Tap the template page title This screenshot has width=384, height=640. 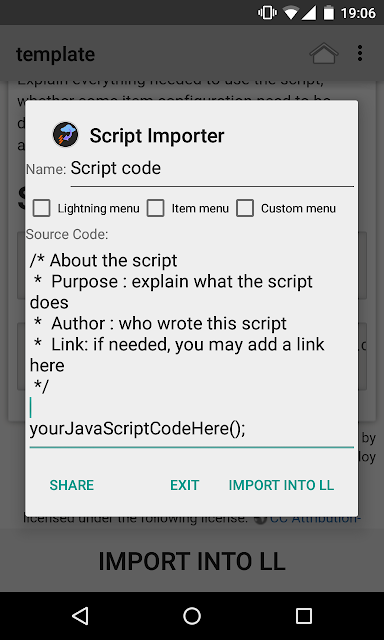click(55, 54)
